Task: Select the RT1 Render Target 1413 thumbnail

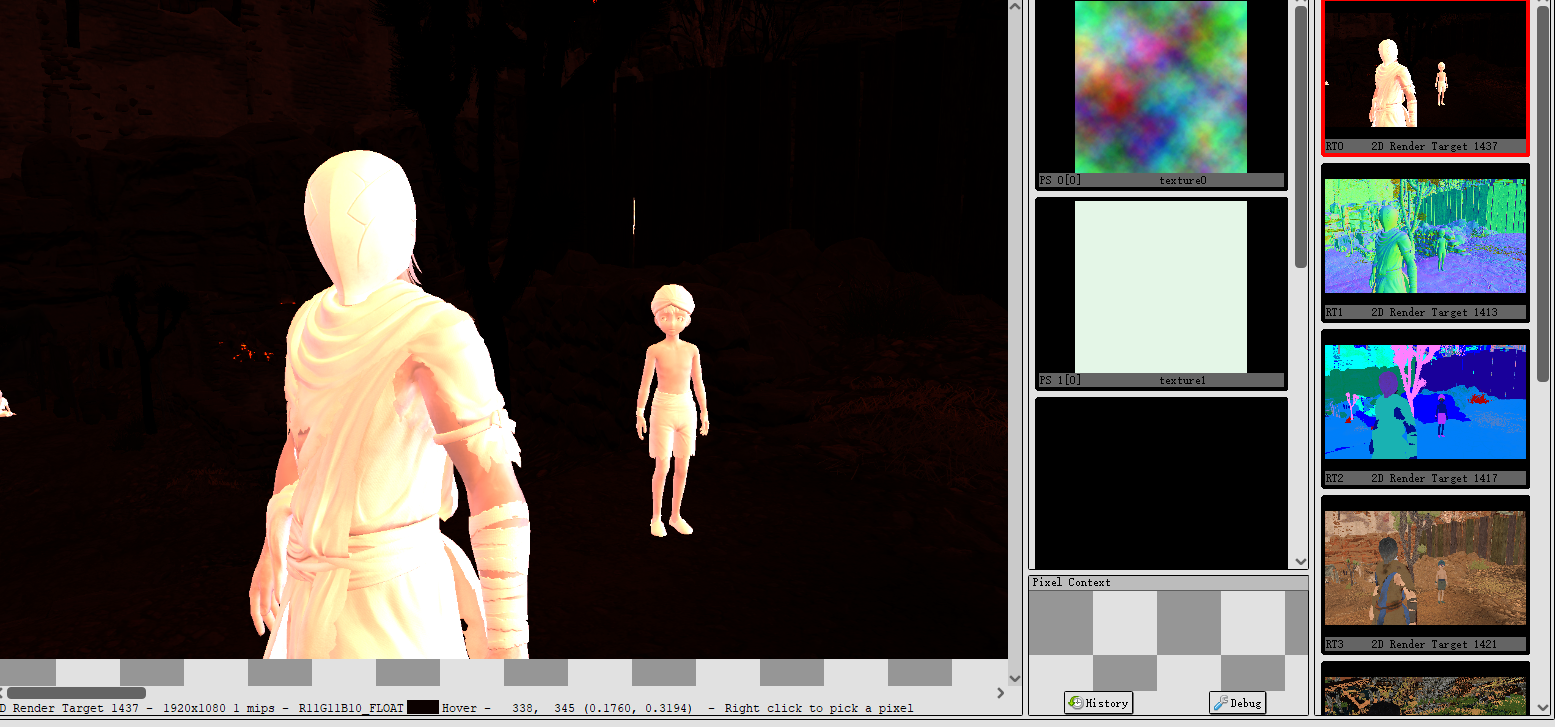Action: point(1425,236)
